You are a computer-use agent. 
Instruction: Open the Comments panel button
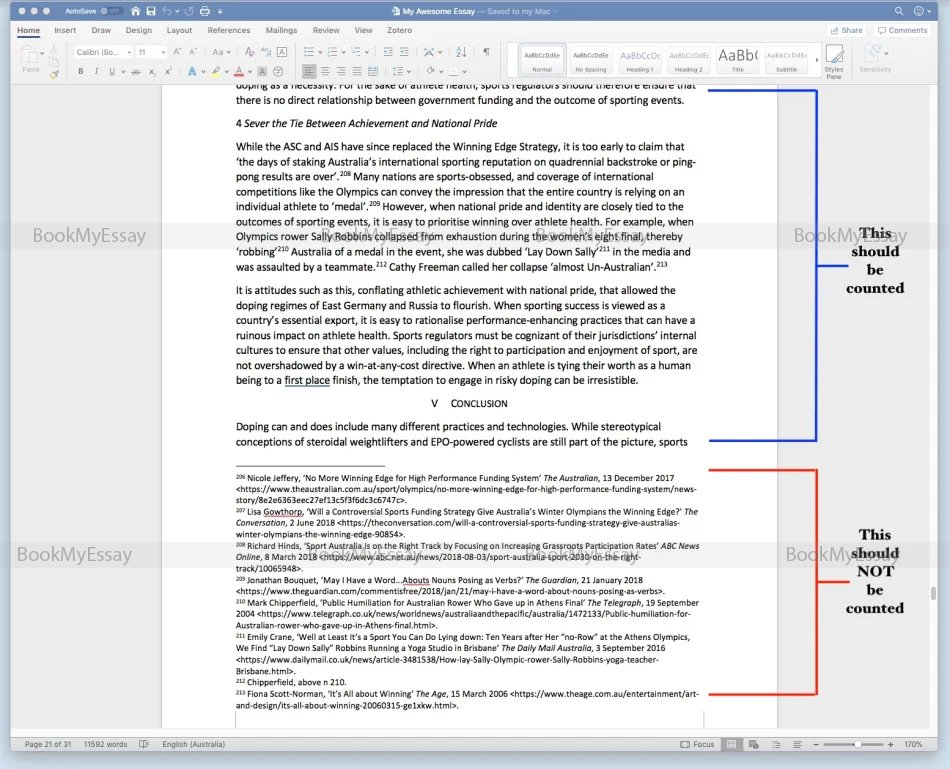[x=901, y=30]
